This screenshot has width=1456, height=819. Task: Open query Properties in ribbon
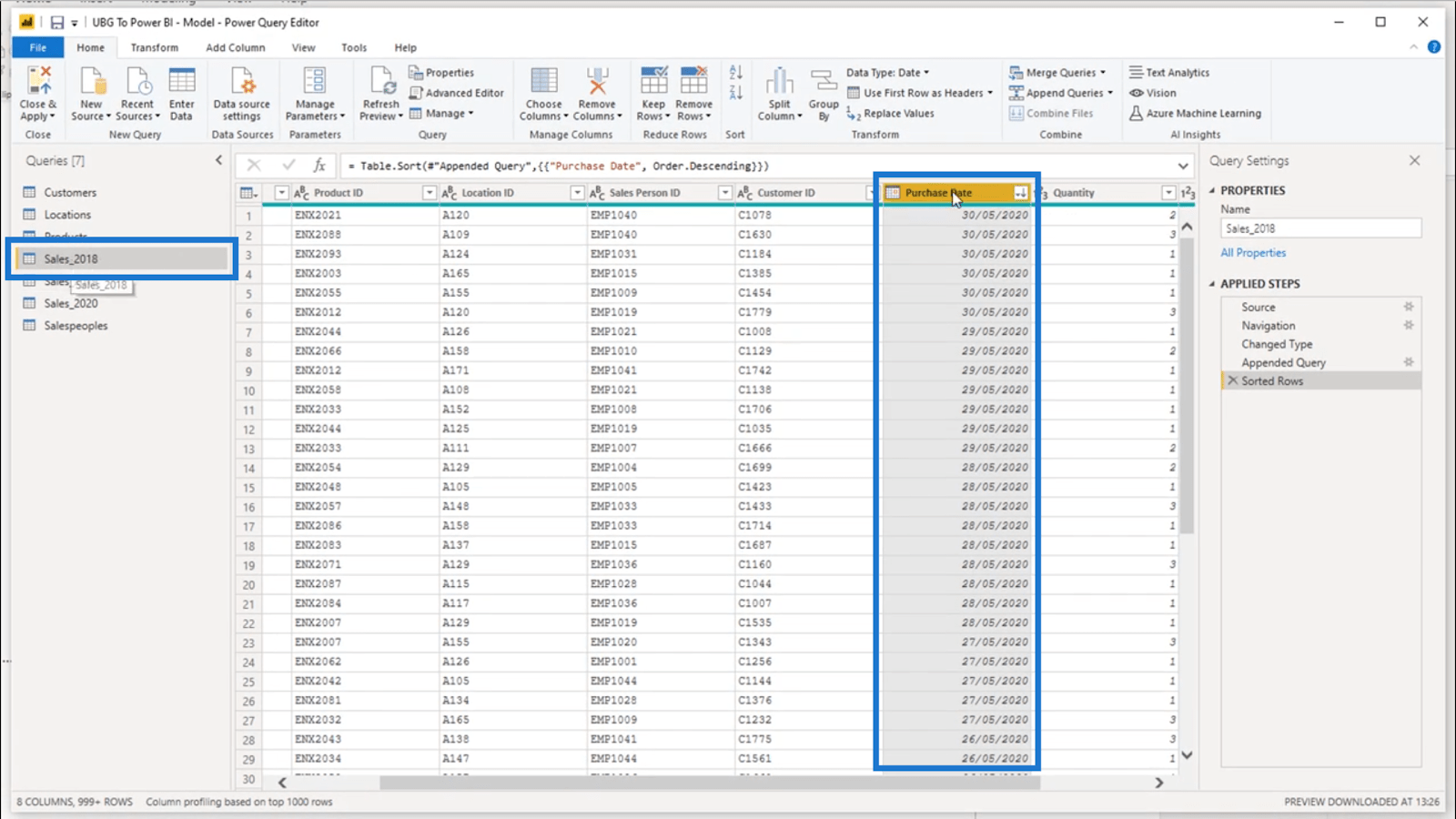point(441,73)
